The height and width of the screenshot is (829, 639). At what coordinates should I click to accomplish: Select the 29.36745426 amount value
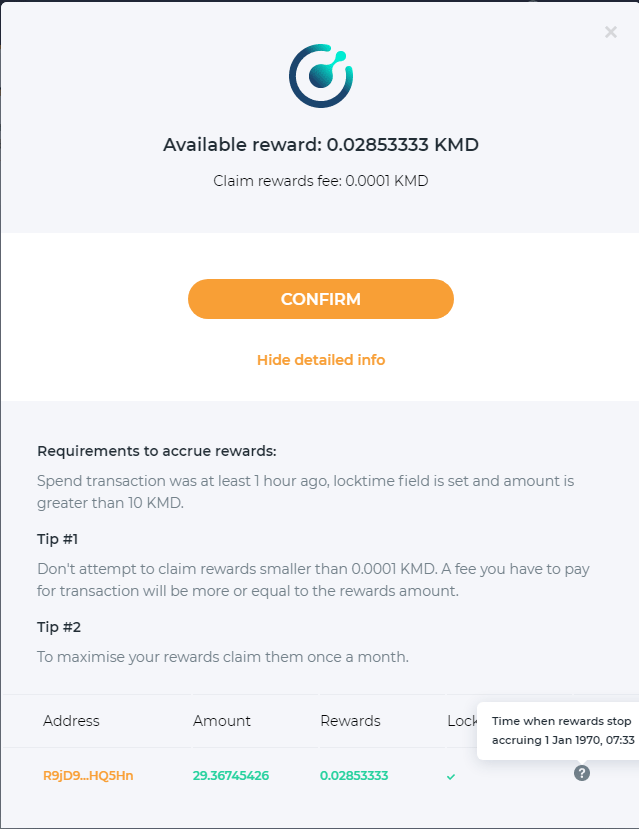[231, 776]
